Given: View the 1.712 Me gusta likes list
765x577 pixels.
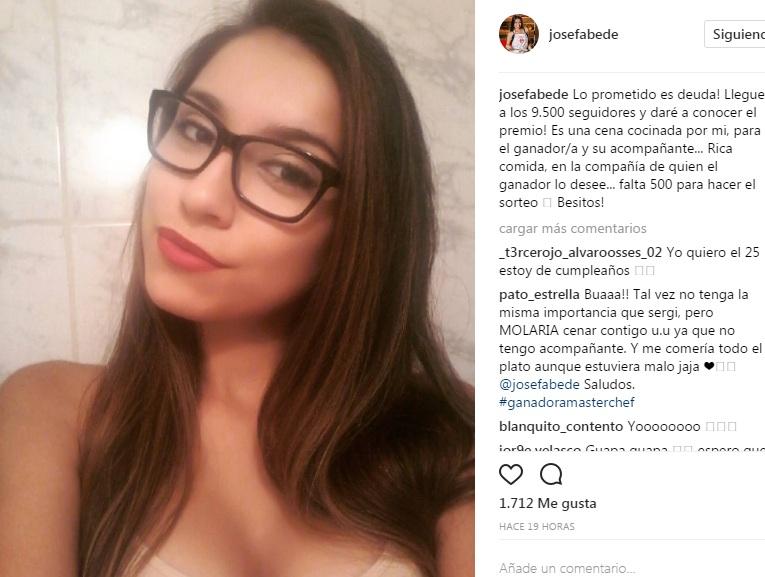Looking at the screenshot, I should point(547,503).
